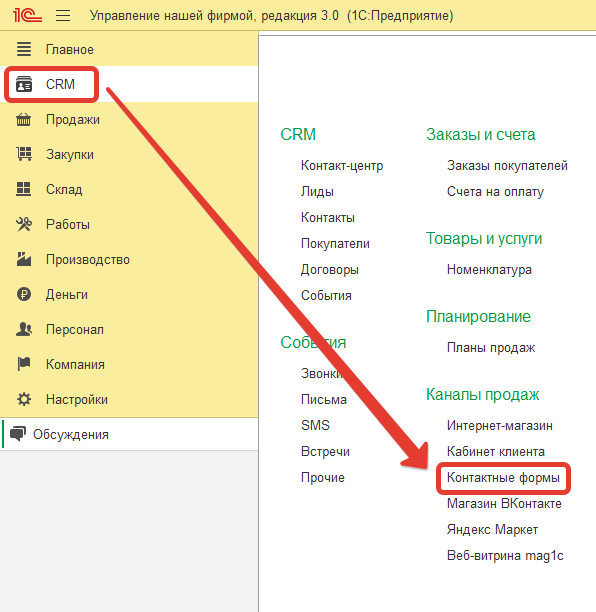Screen dimensions: 596x612
Task: Click the Главное section icon
Action: point(24,49)
